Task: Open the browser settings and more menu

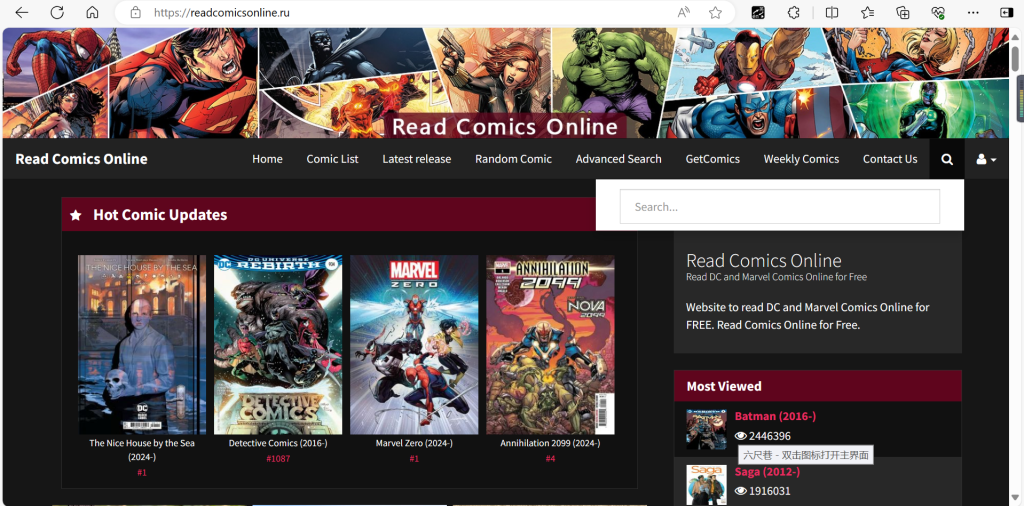Action: [973, 12]
